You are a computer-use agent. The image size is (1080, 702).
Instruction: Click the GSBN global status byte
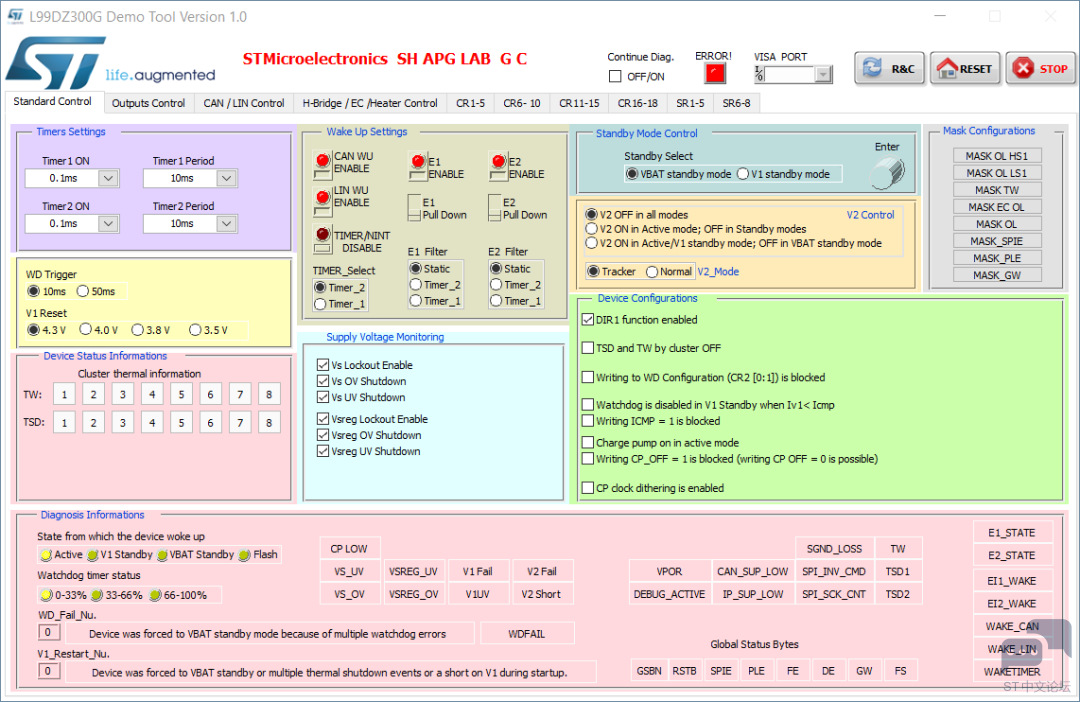pyautogui.click(x=649, y=671)
